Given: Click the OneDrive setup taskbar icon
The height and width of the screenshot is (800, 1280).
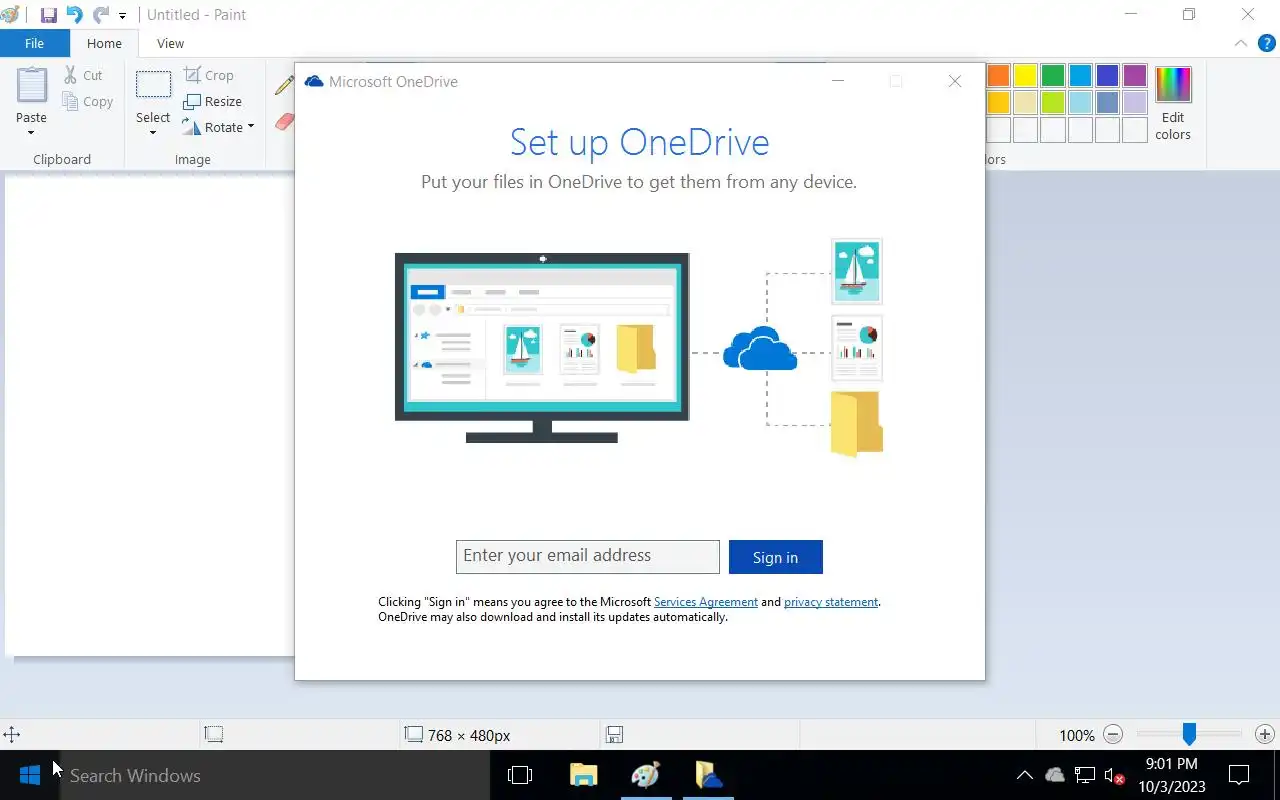Looking at the screenshot, I should 709,775.
